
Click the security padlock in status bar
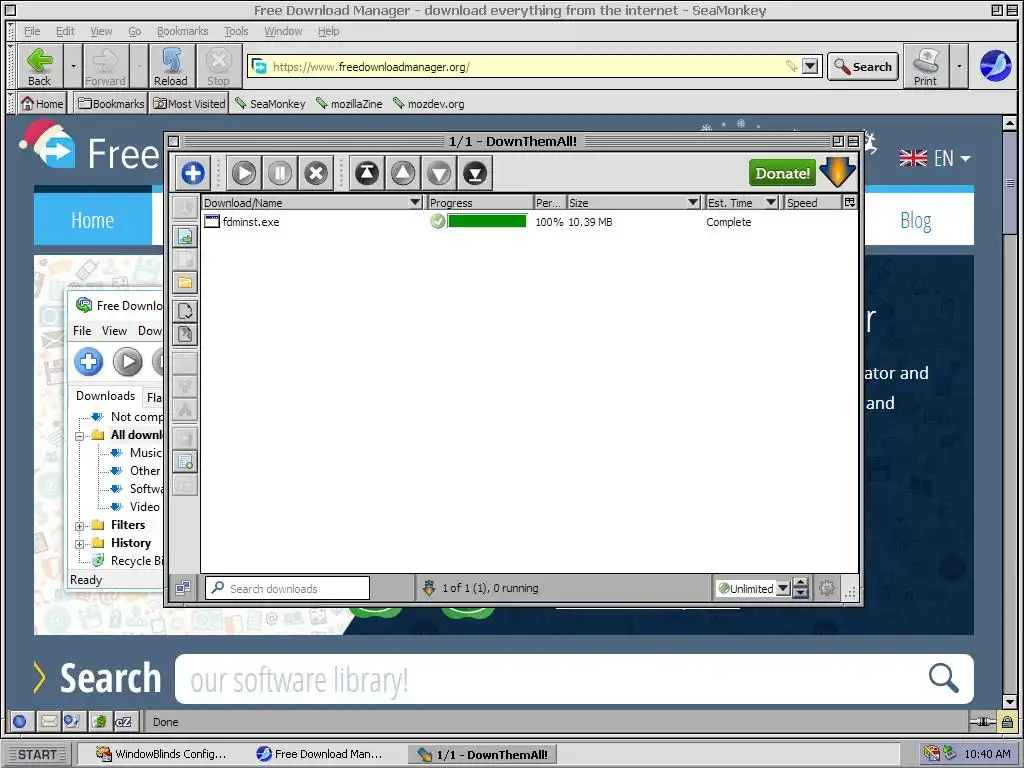pyautogui.click(x=1008, y=722)
